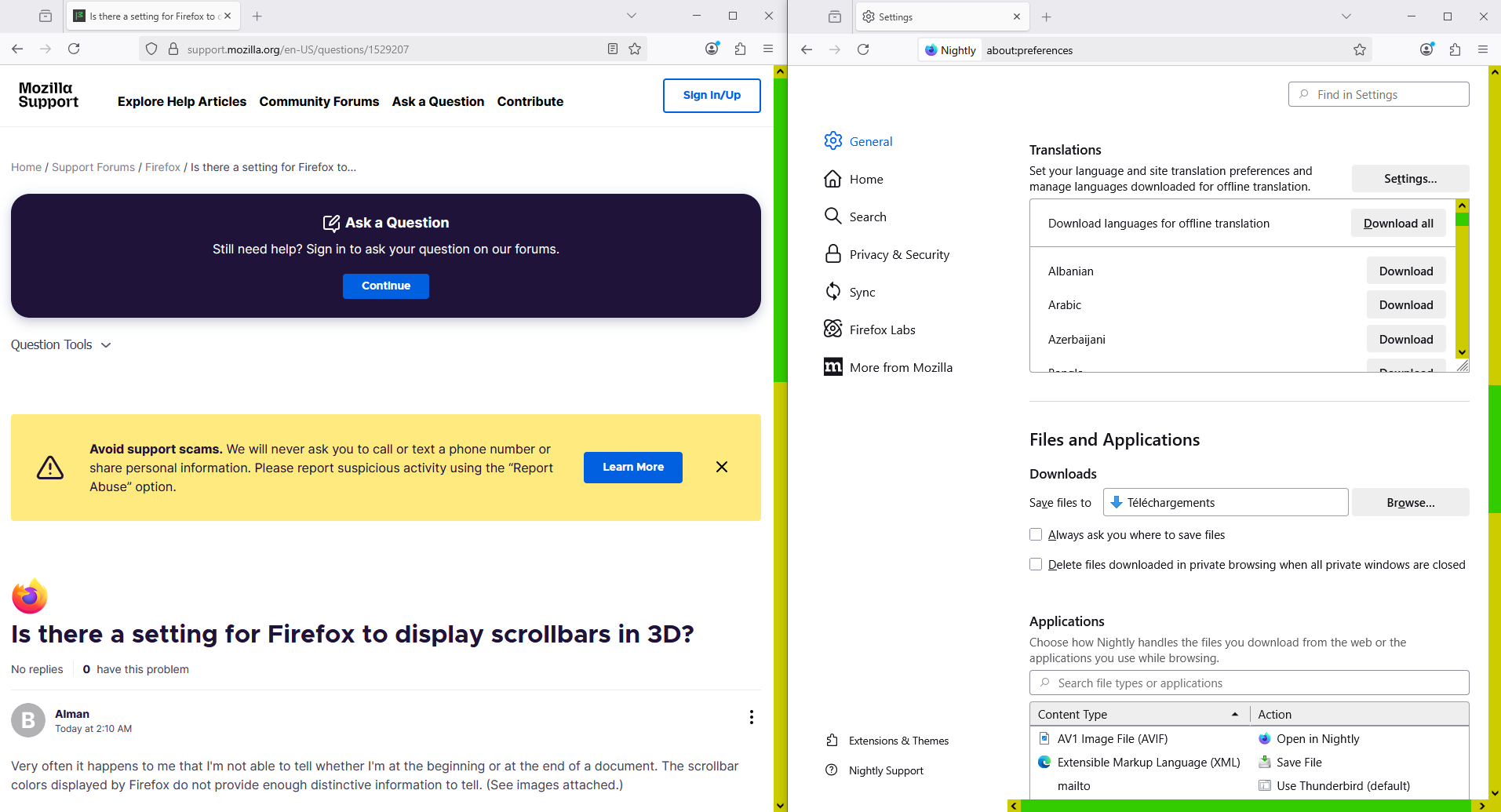Open the Firefox Labs settings category

pyautogui.click(x=870, y=330)
